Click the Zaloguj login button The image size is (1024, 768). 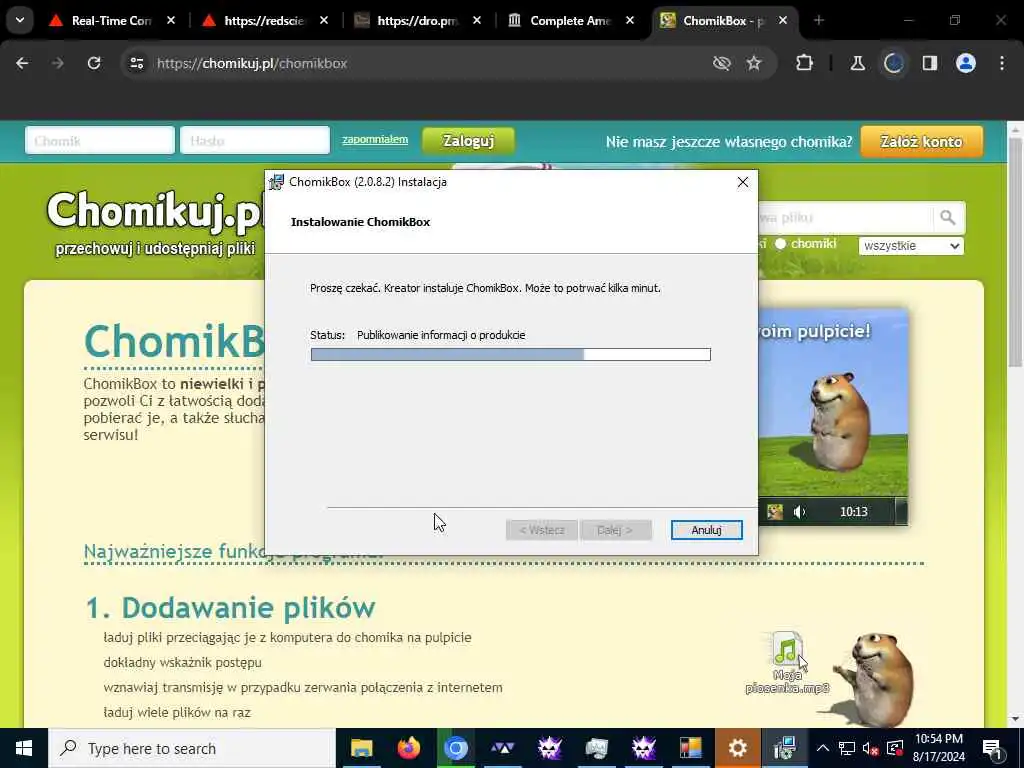[468, 141]
